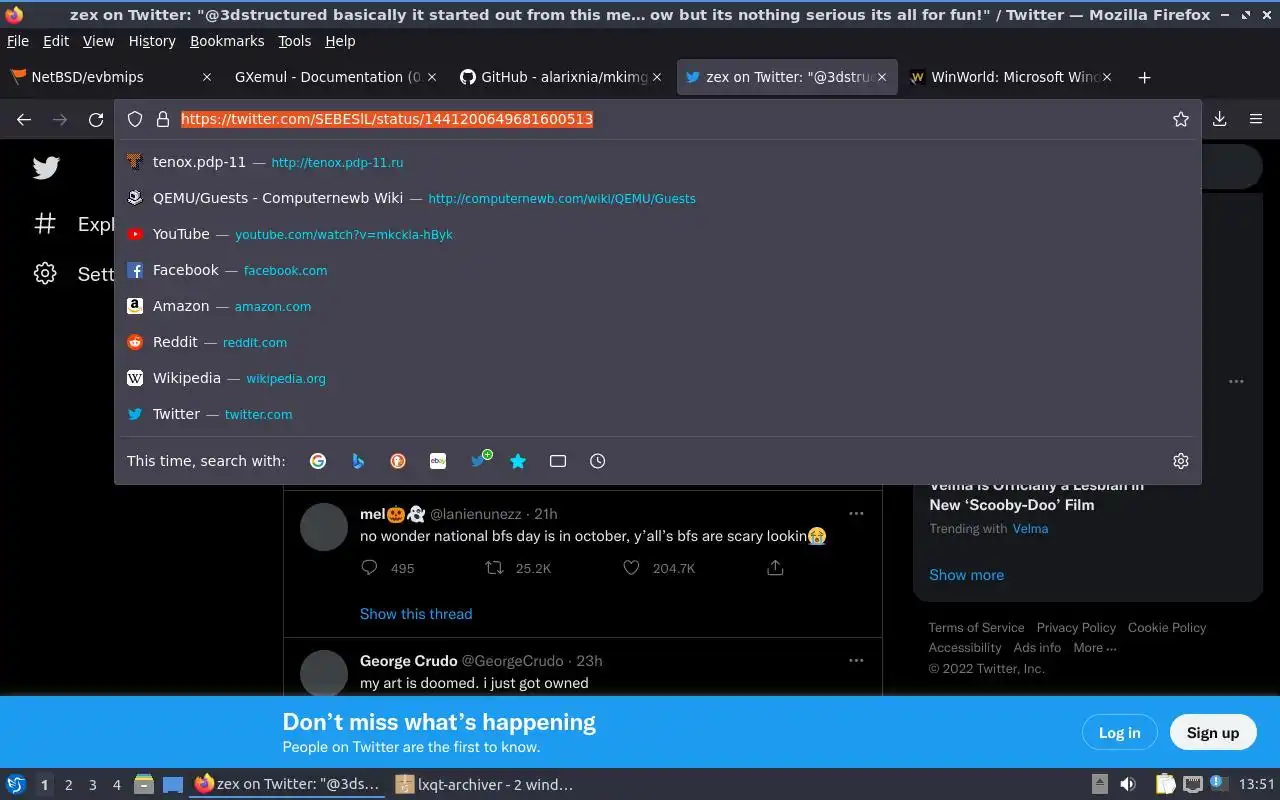Click the tracking protection shield icon

pyautogui.click(x=135, y=119)
